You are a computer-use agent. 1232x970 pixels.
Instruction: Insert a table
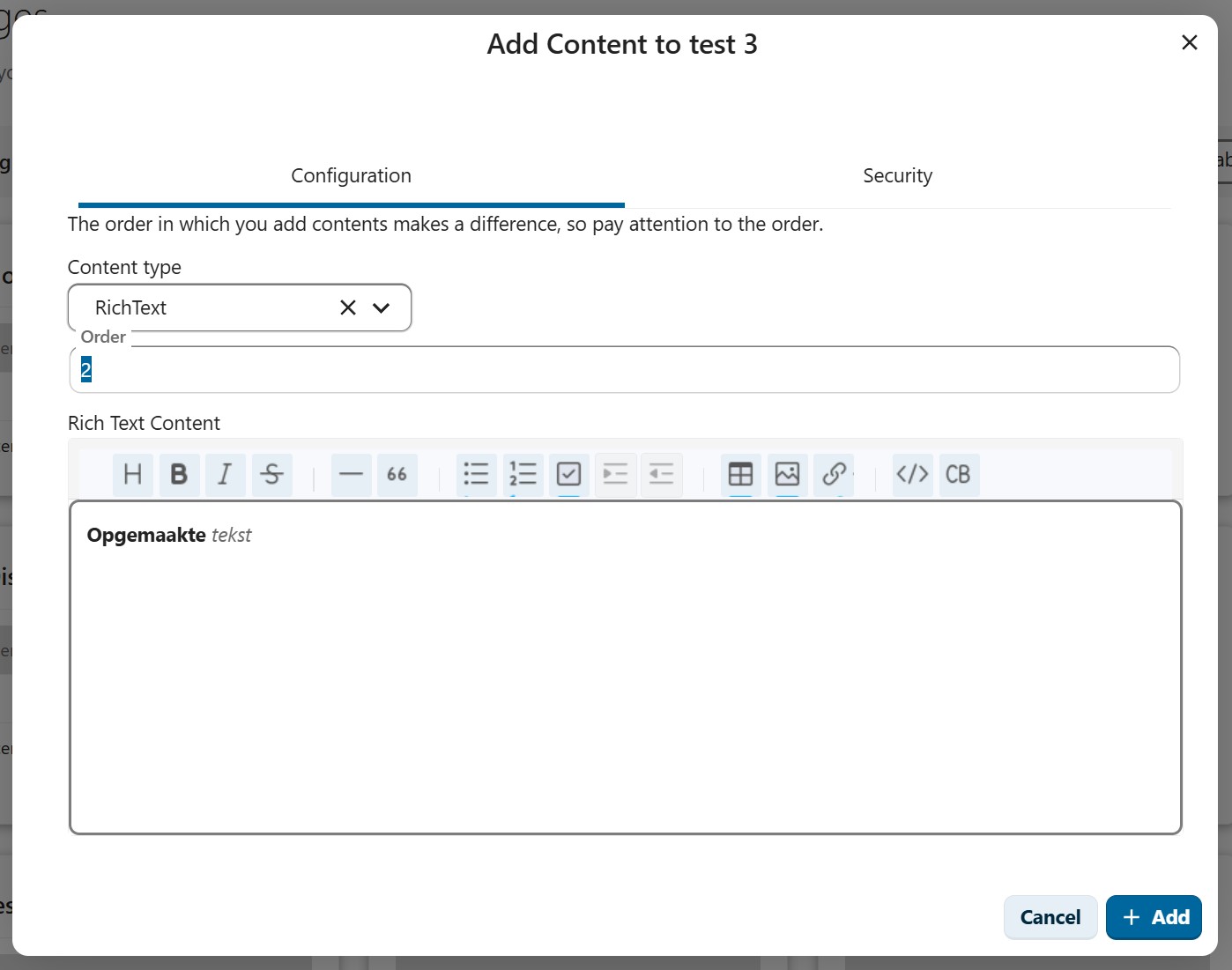pyautogui.click(x=740, y=475)
